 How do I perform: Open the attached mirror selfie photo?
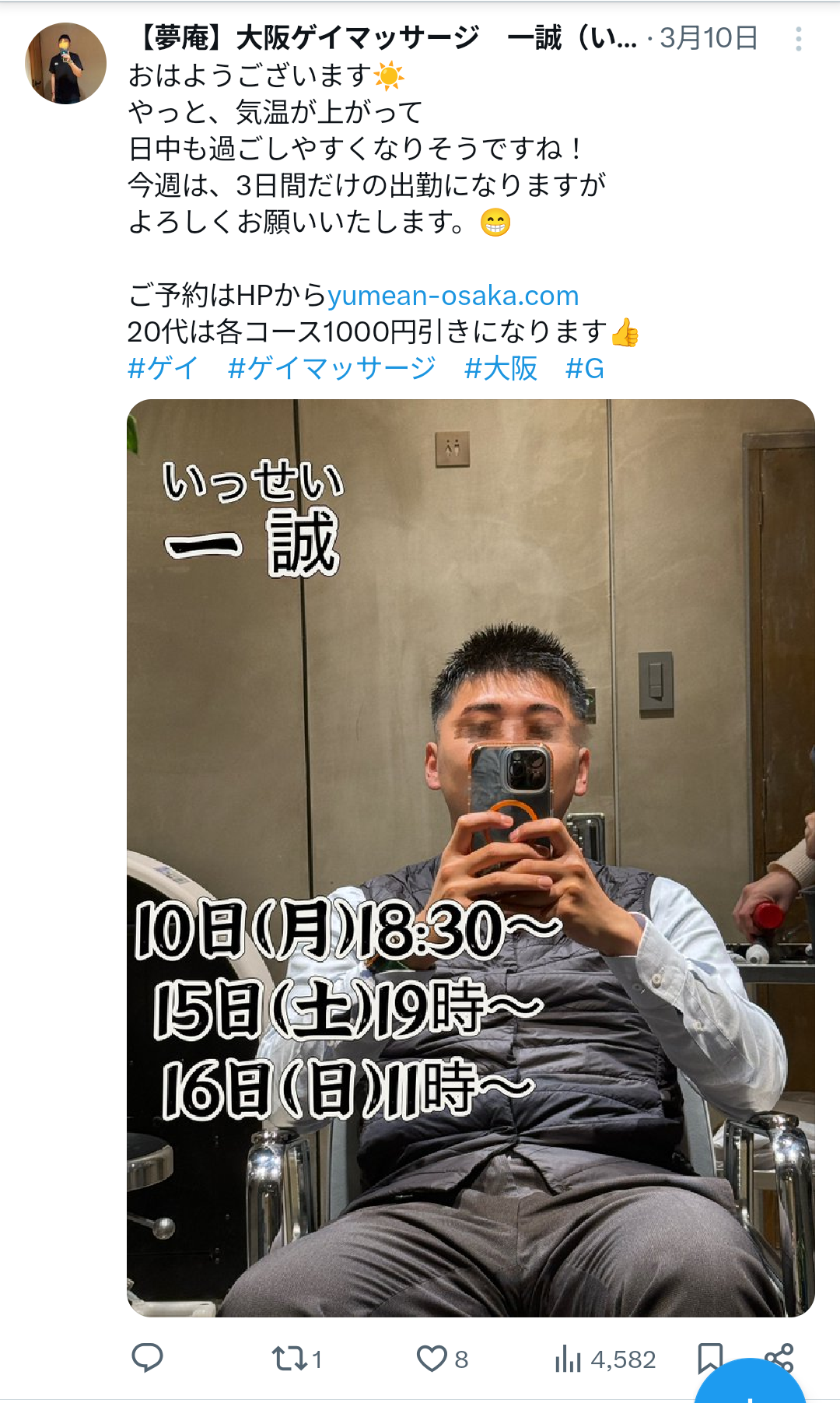[x=471, y=858]
